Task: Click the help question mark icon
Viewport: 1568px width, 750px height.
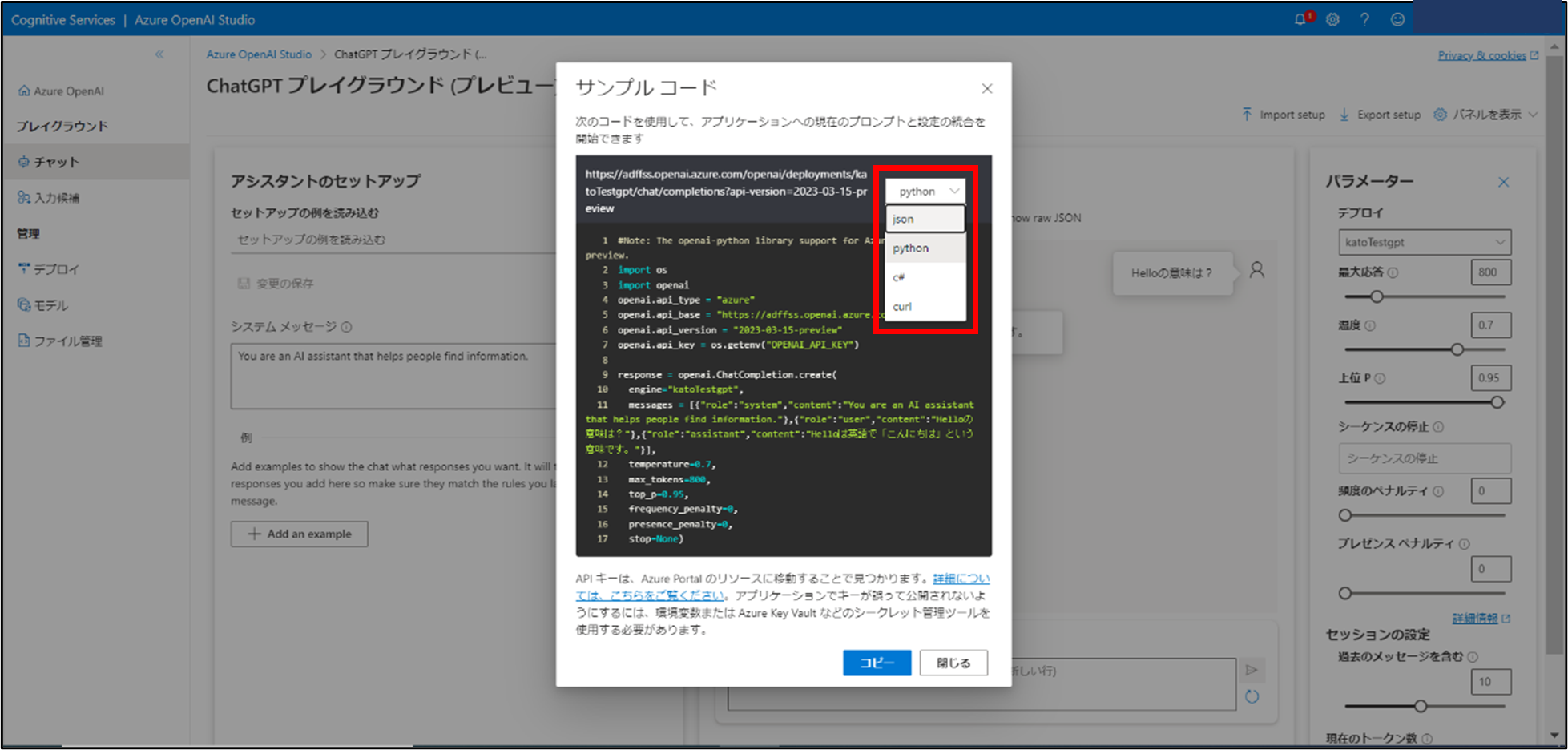Action: 1364,19
